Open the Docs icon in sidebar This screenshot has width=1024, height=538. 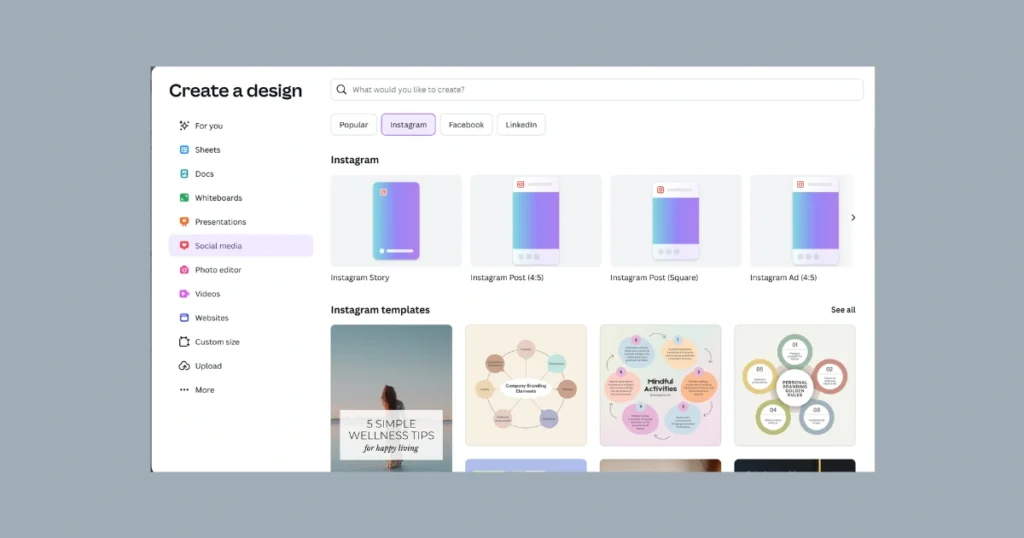pyautogui.click(x=184, y=174)
